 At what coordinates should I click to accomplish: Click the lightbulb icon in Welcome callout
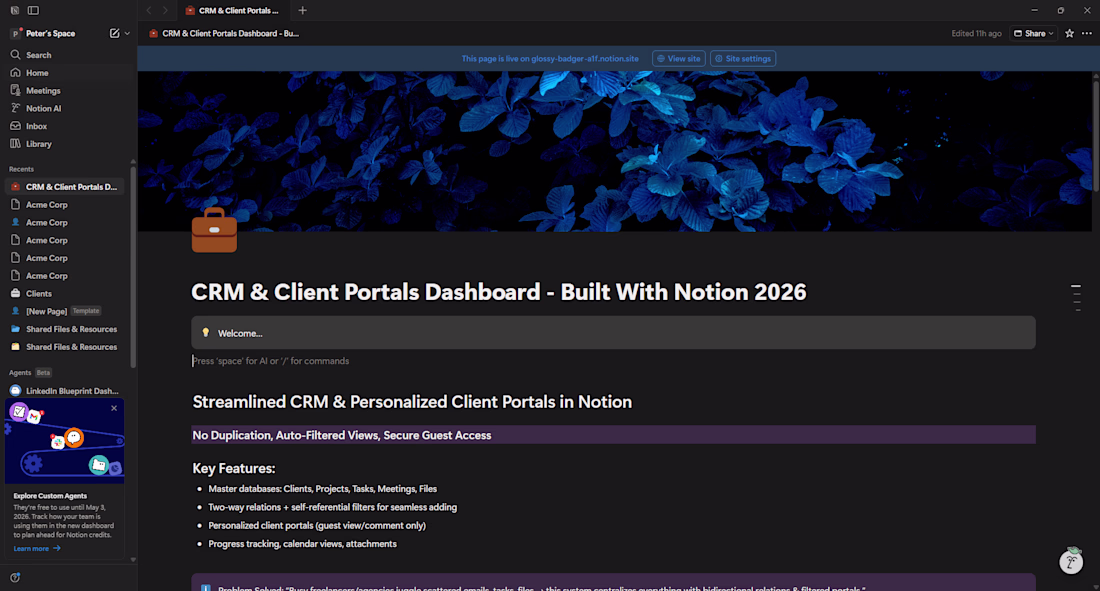[x=206, y=333]
